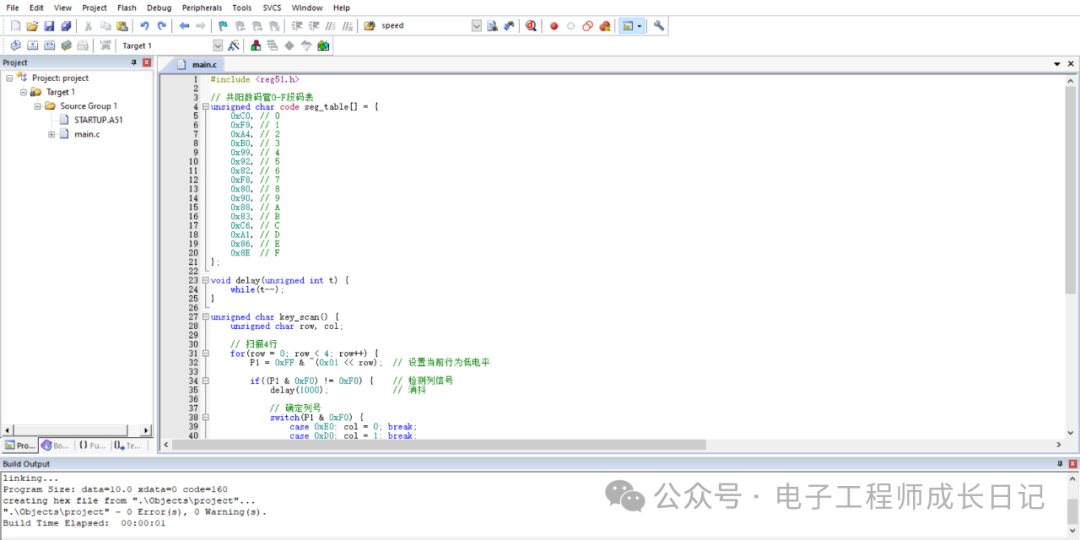Undo the last edit with the Undo arrow
1080x540 pixels.
pyautogui.click(x=145, y=25)
